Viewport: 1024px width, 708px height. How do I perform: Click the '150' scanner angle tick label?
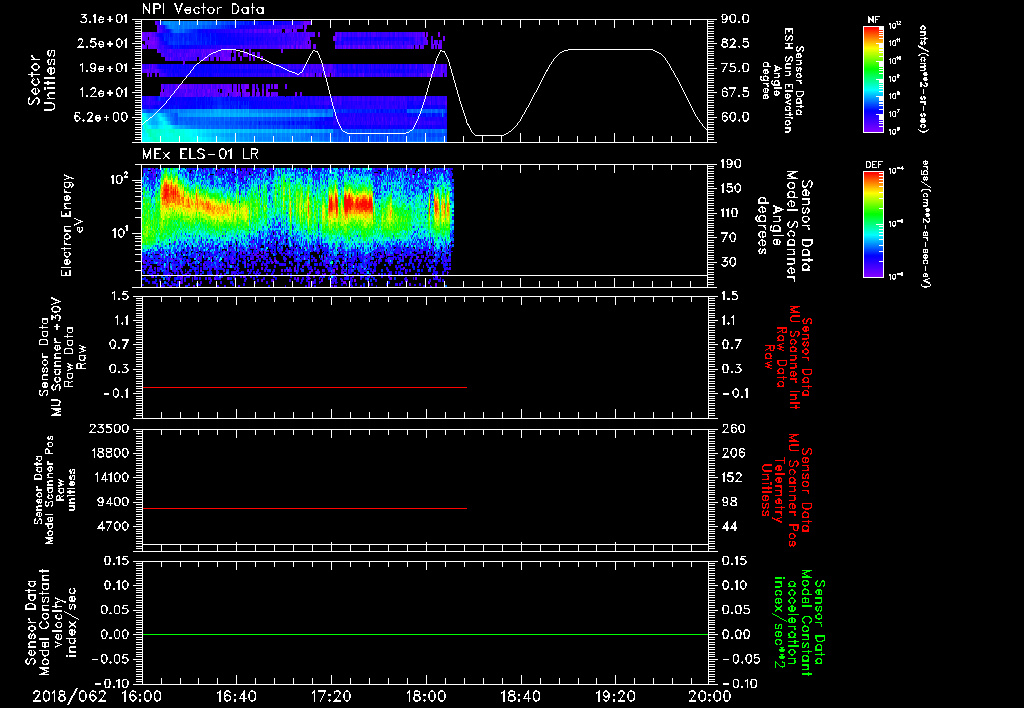click(731, 189)
